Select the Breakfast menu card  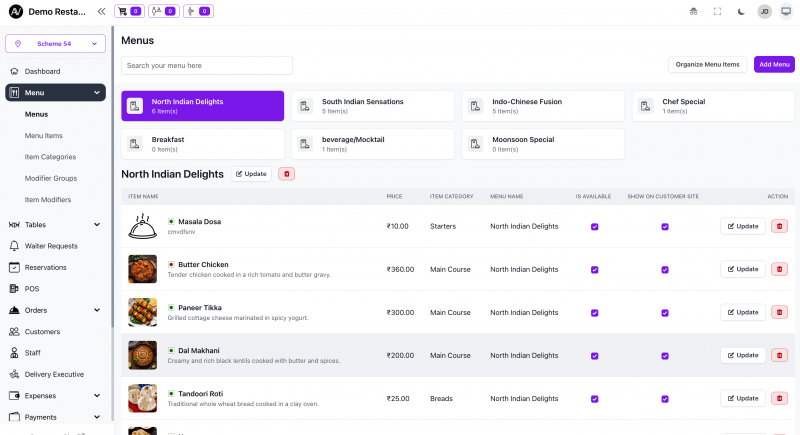(203, 144)
